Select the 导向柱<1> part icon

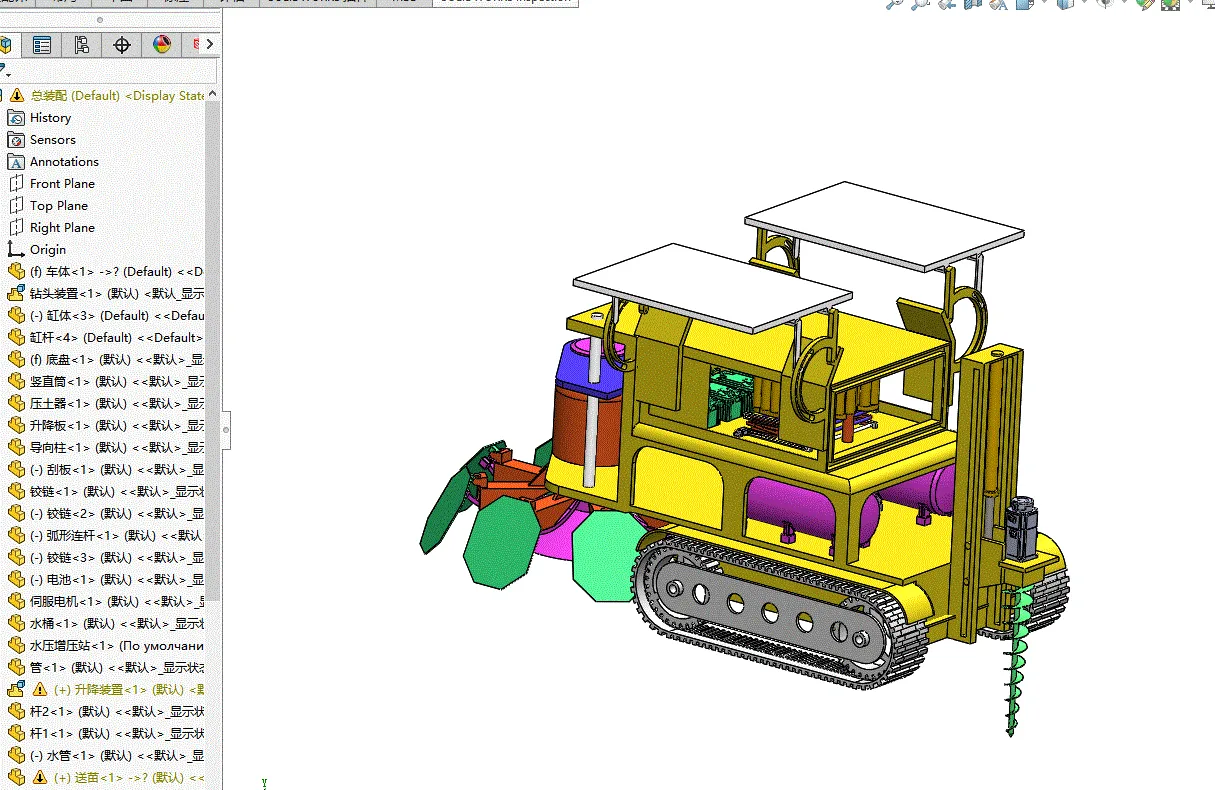pos(15,448)
